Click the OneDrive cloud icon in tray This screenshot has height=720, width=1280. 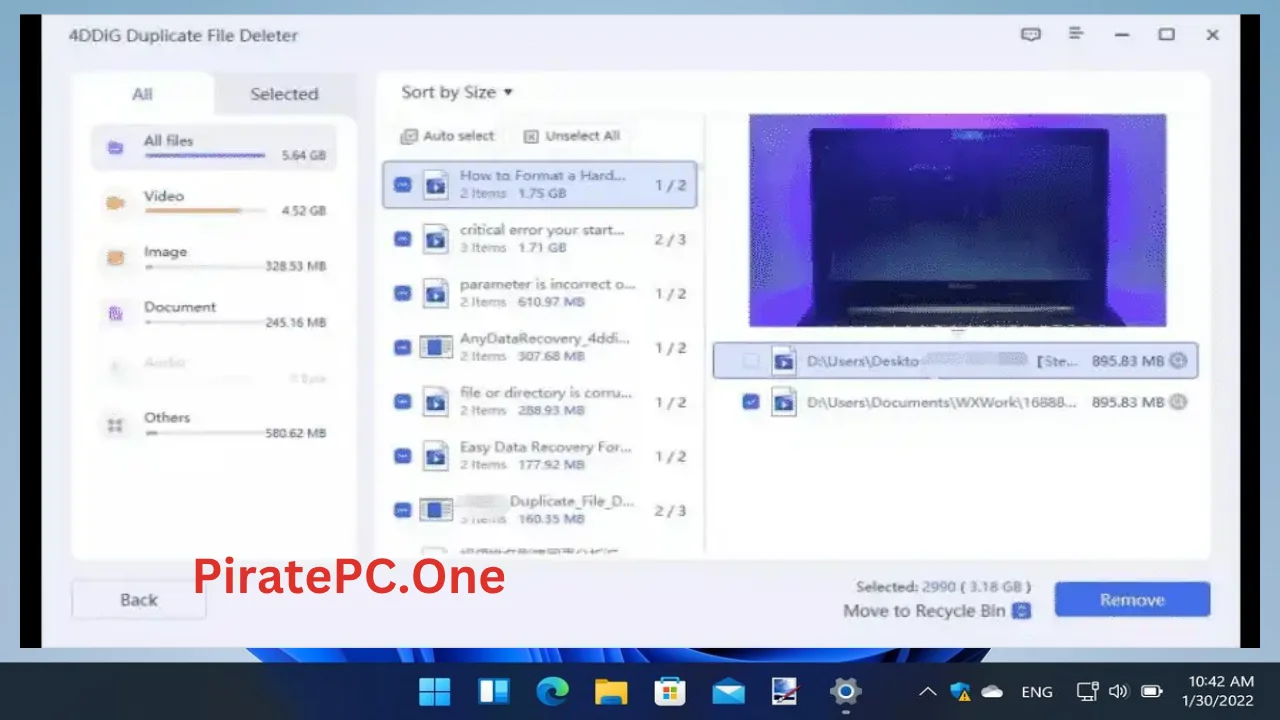[x=992, y=691]
